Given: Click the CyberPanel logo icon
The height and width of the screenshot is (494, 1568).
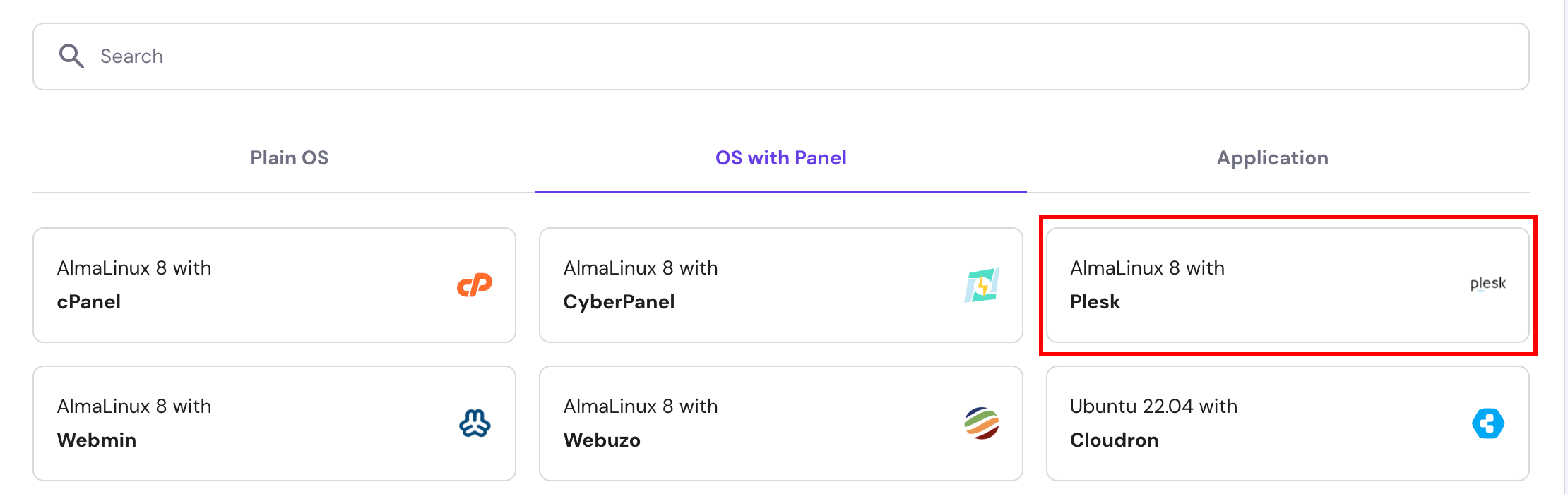Looking at the screenshot, I should [982, 285].
